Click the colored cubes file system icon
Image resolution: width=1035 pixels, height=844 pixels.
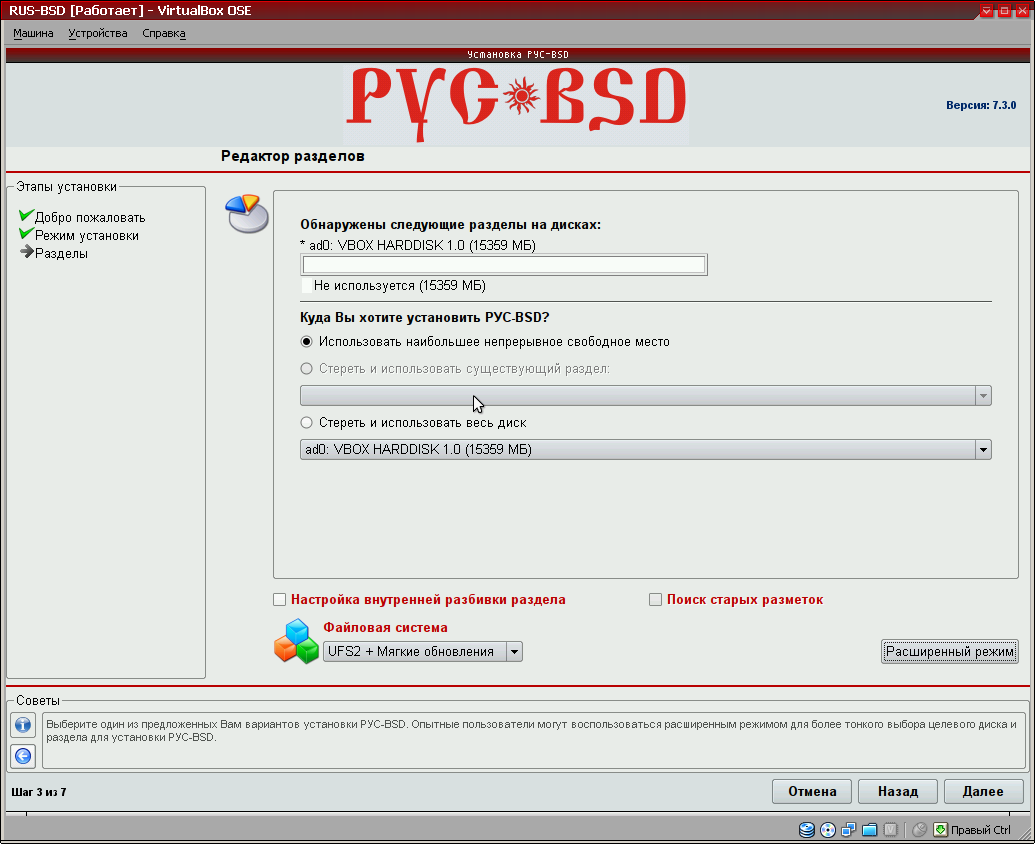click(296, 641)
